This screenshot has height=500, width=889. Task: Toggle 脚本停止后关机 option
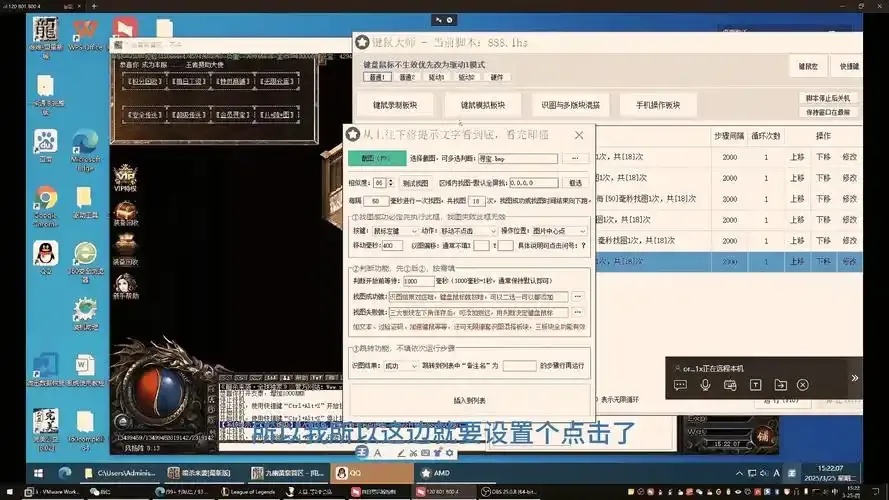pos(828,98)
